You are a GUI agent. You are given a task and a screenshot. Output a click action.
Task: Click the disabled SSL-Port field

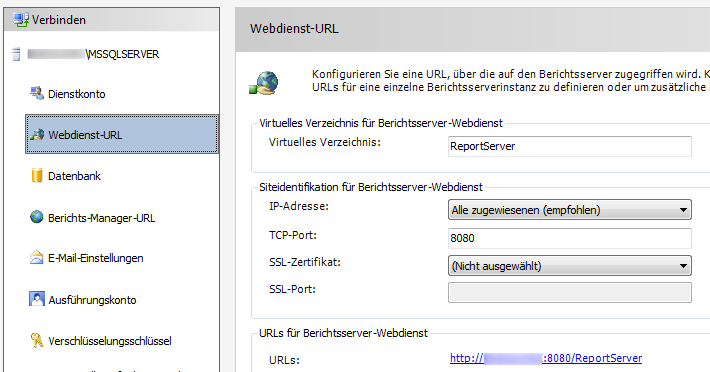tap(570, 292)
